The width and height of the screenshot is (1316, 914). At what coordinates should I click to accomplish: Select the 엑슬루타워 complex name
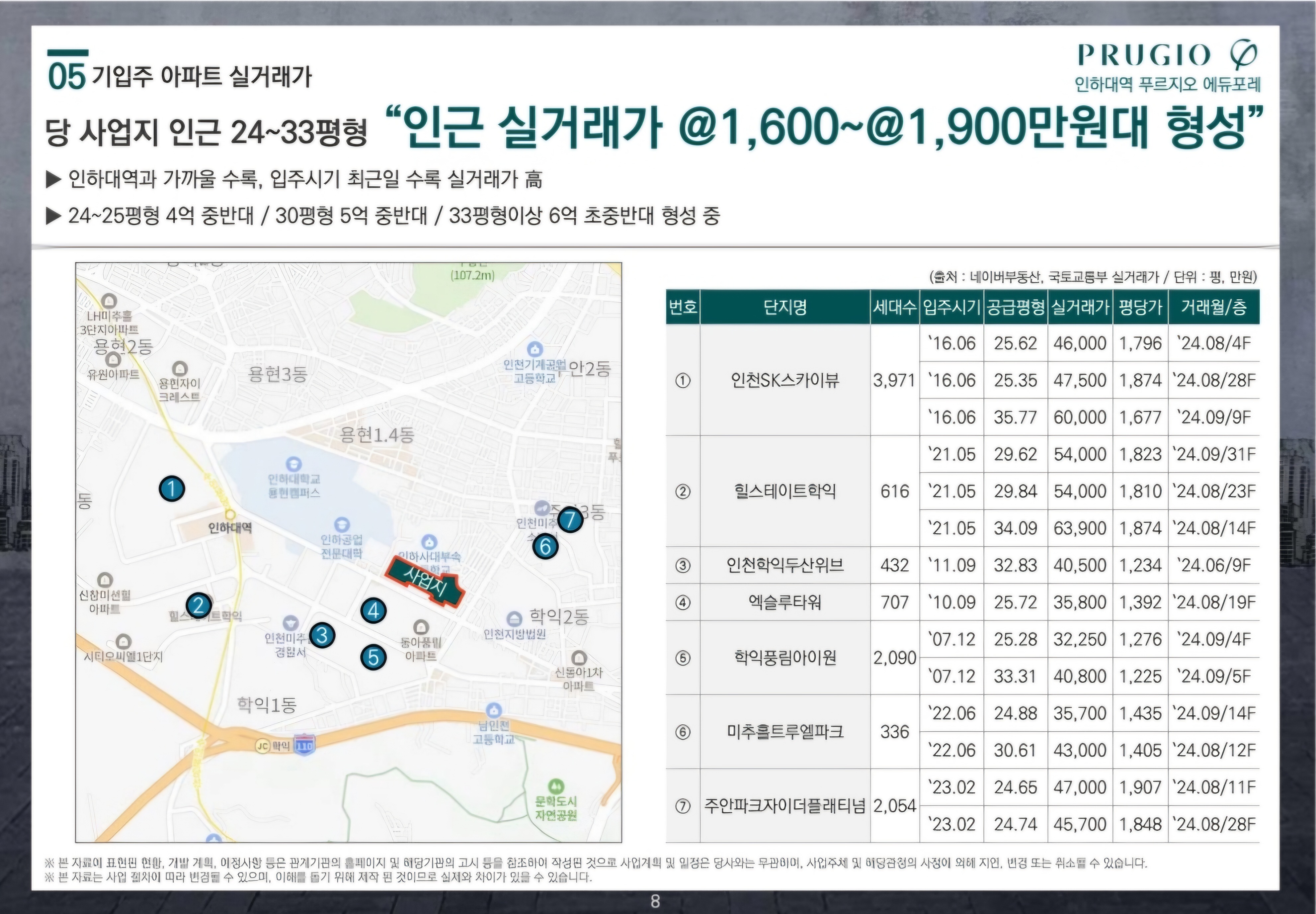pos(785,602)
